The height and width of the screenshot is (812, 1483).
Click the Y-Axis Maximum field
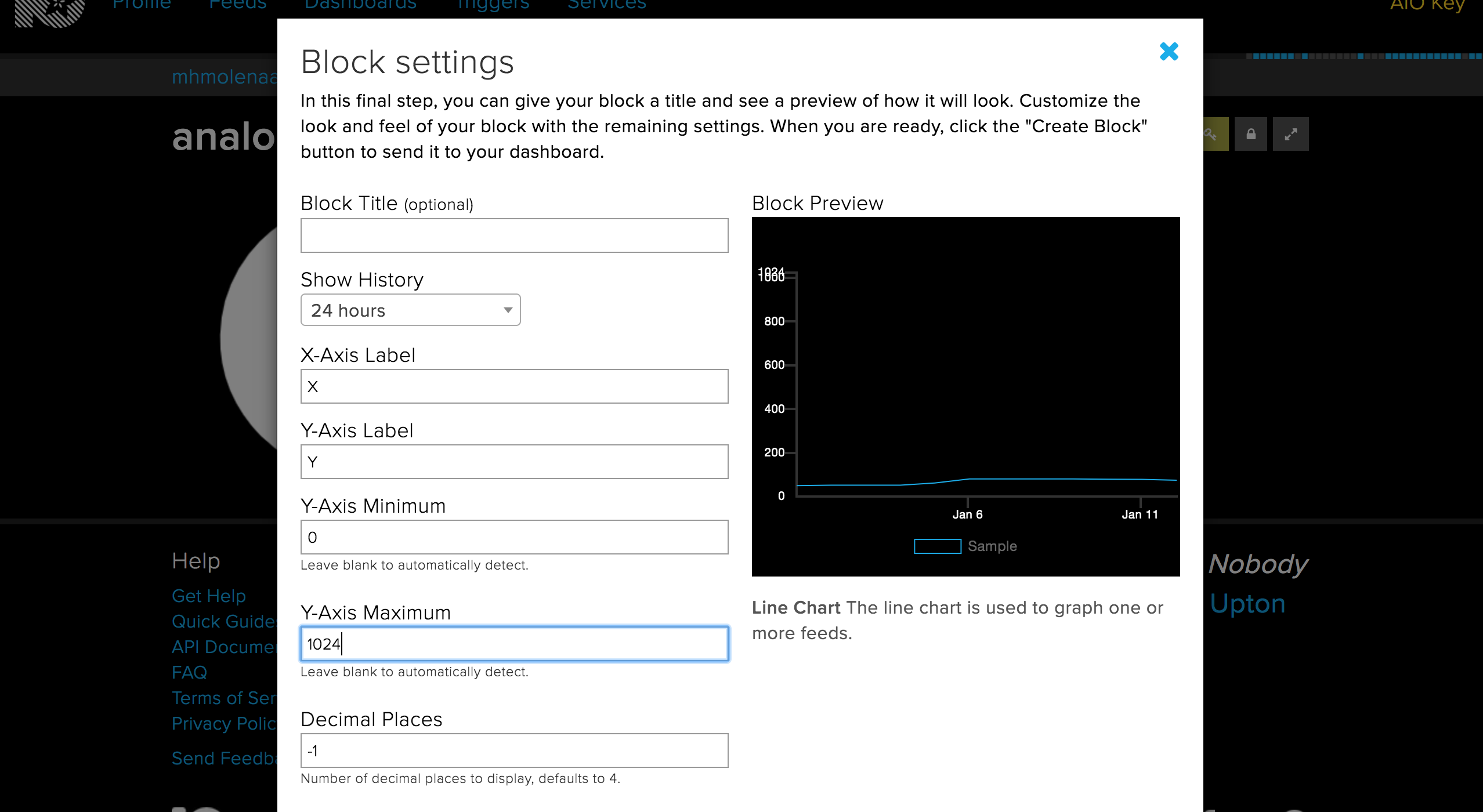click(514, 644)
